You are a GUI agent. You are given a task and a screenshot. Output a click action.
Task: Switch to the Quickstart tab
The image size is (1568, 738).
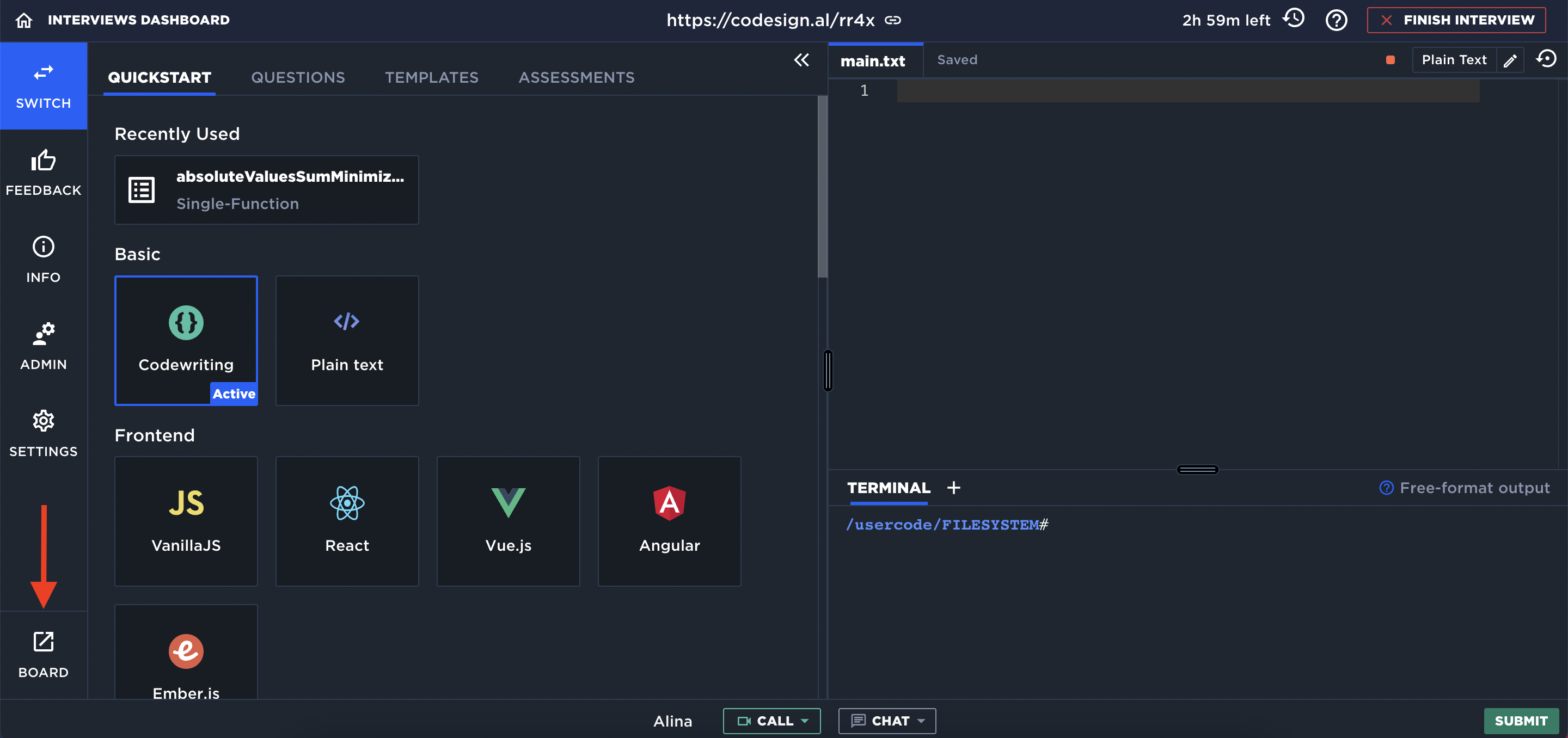click(160, 77)
